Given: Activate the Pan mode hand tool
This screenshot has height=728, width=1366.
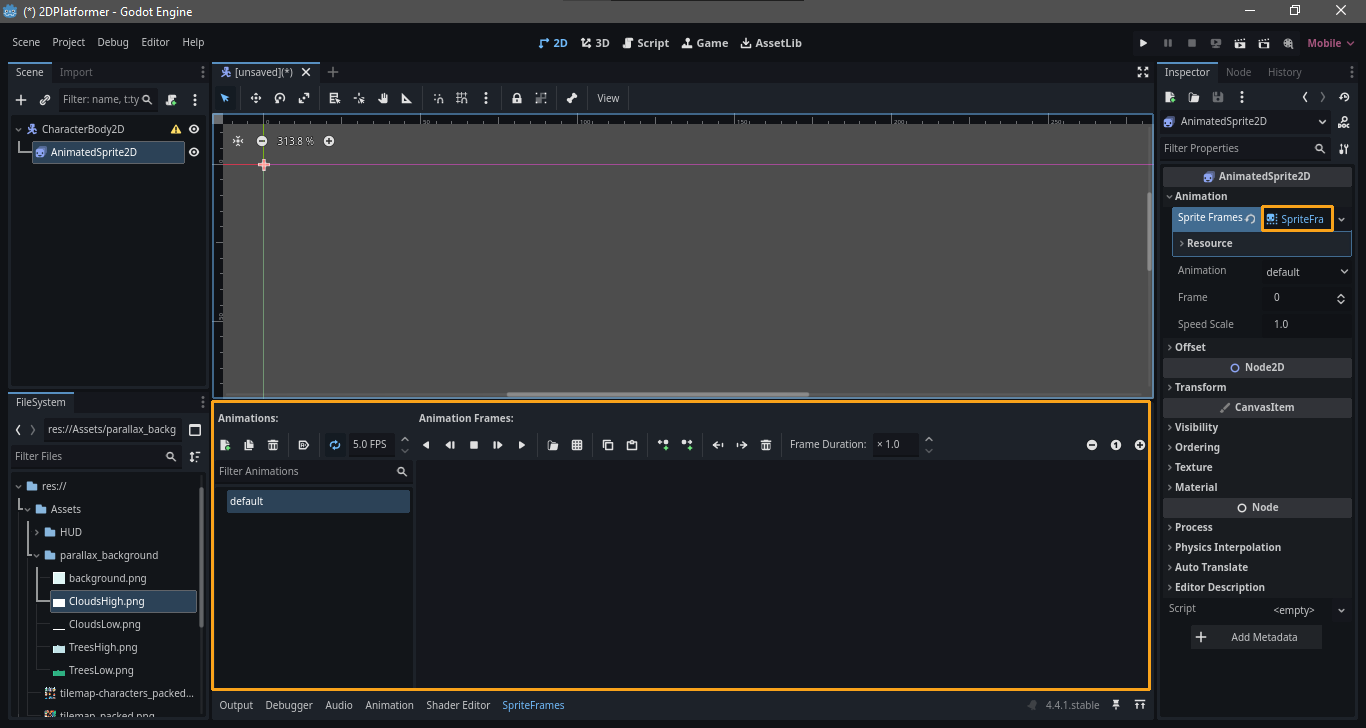Looking at the screenshot, I should point(382,98).
